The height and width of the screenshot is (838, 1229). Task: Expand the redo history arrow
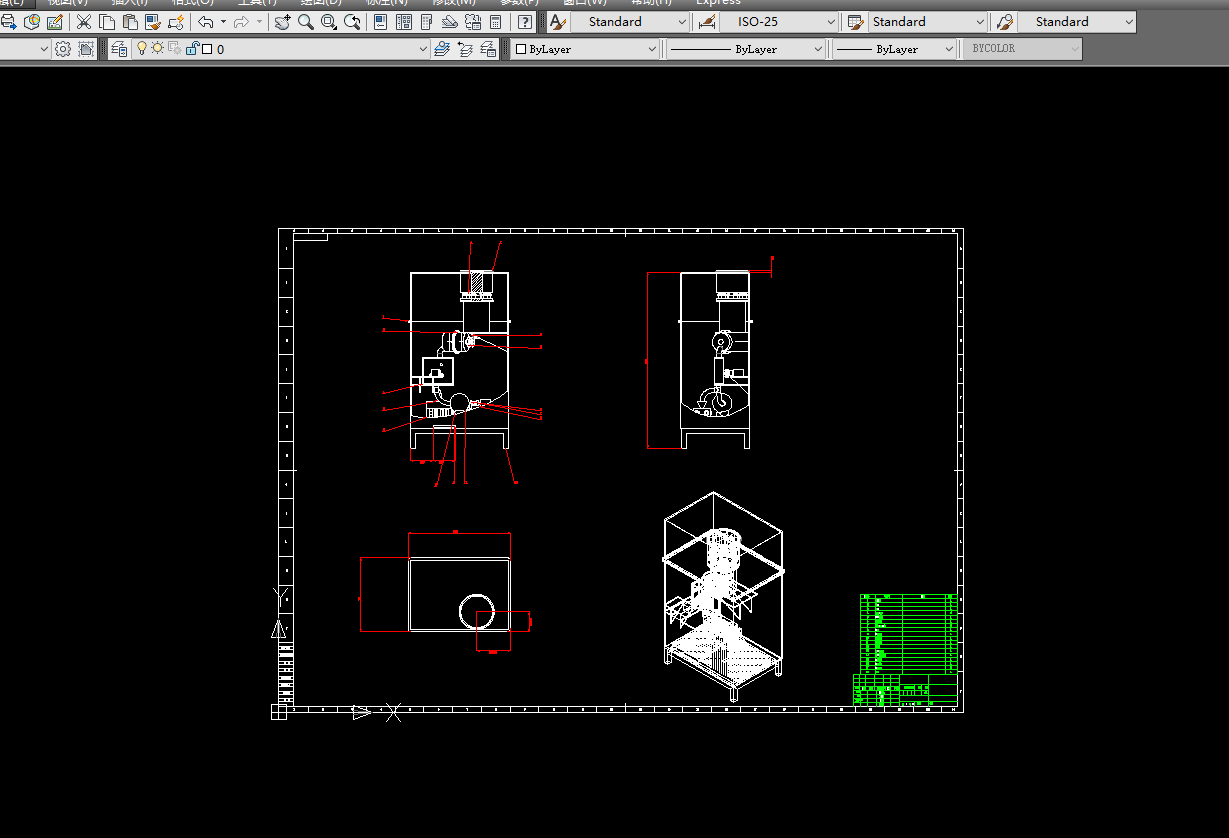point(259,22)
